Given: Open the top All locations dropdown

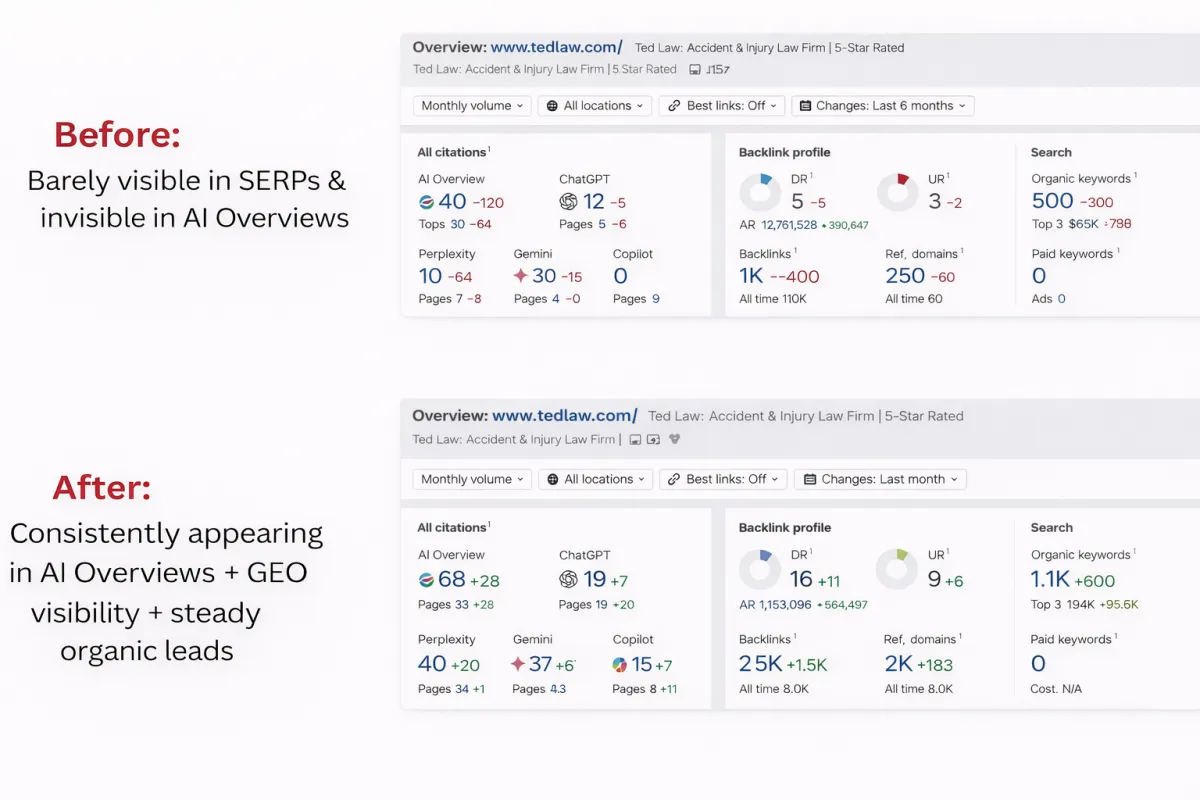Looking at the screenshot, I should tap(595, 106).
